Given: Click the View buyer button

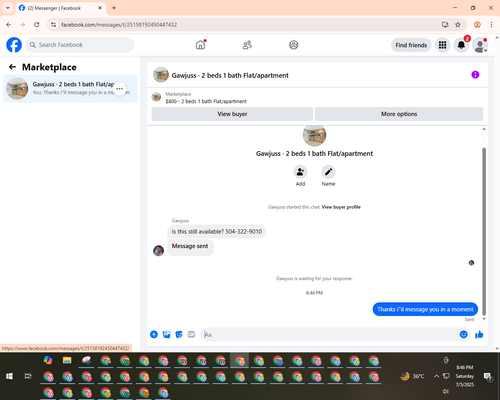Looking at the screenshot, I should coord(232,114).
